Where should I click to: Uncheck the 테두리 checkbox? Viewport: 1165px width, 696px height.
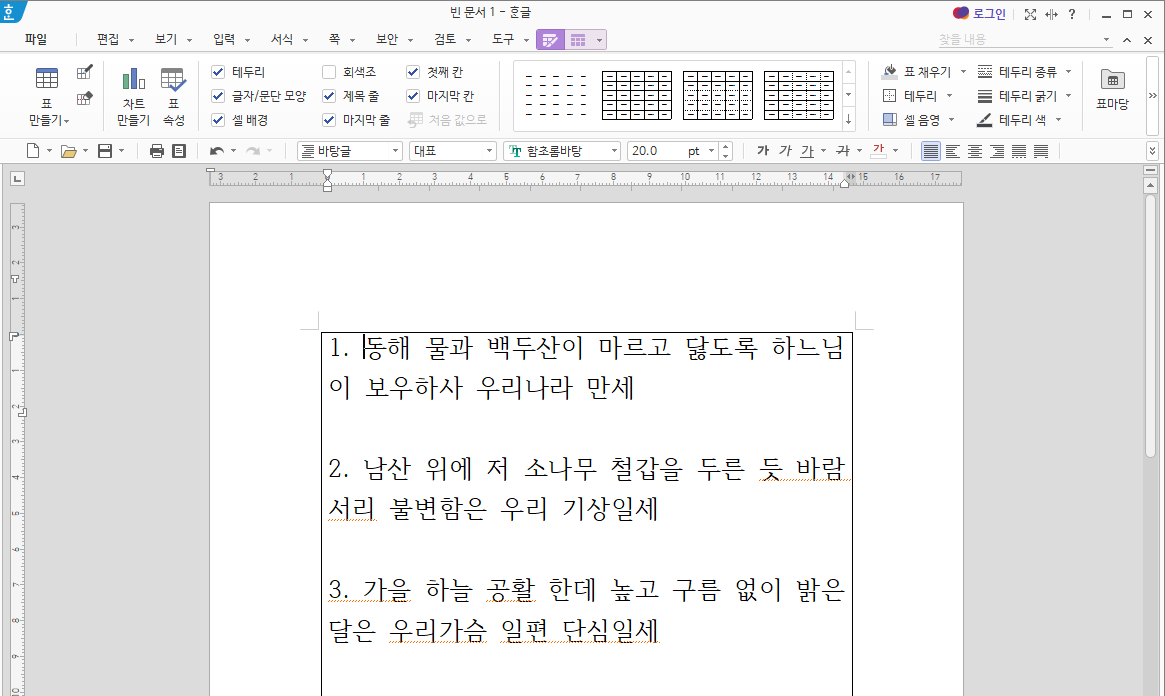click(x=218, y=72)
